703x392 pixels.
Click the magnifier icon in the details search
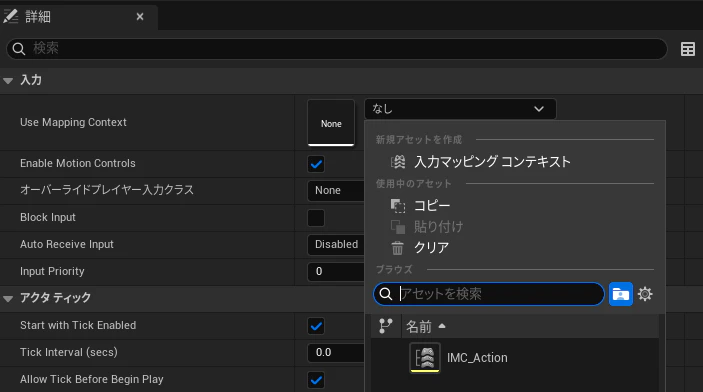click(x=18, y=48)
